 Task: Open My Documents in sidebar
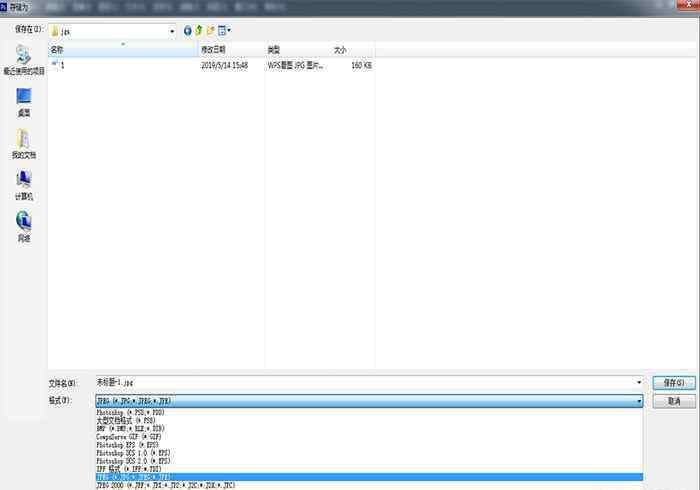24,143
